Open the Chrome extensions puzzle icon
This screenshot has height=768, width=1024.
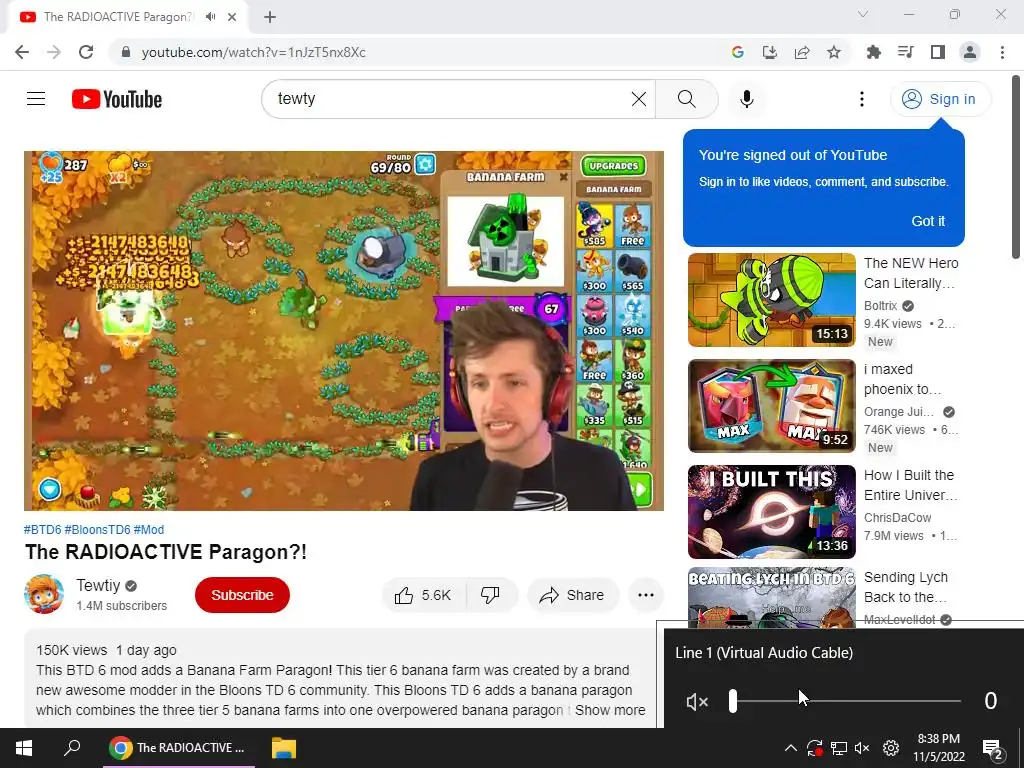coord(874,52)
